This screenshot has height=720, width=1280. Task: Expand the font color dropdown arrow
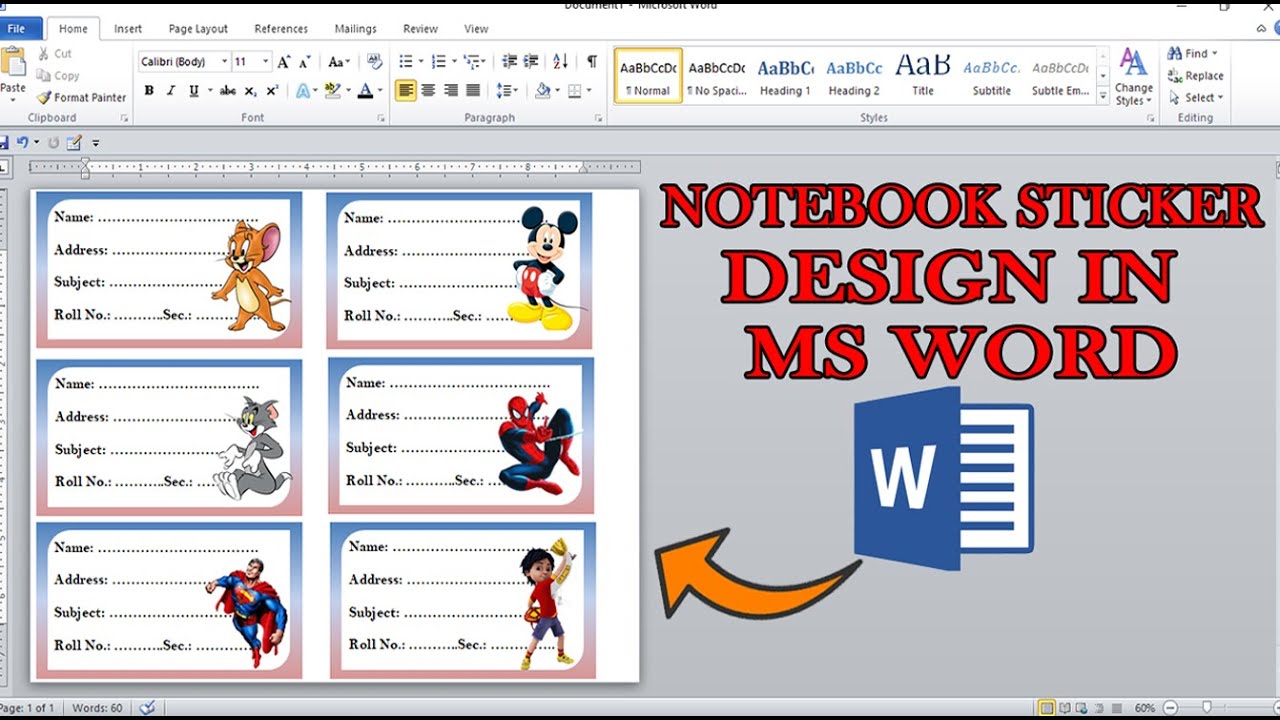tap(380, 91)
